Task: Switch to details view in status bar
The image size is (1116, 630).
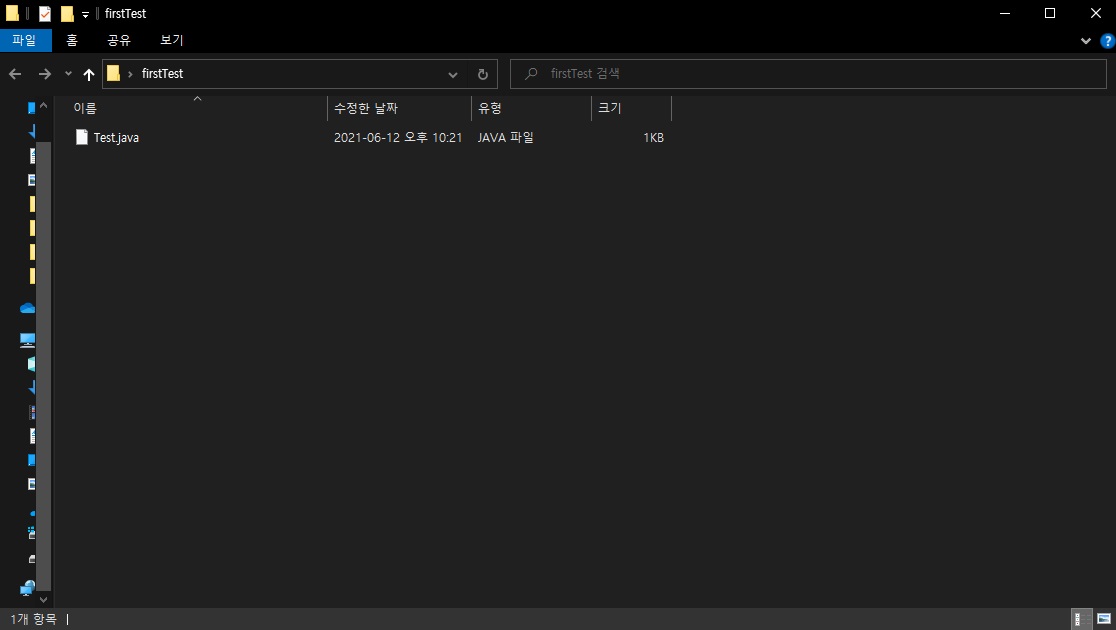Action: pos(1081,619)
